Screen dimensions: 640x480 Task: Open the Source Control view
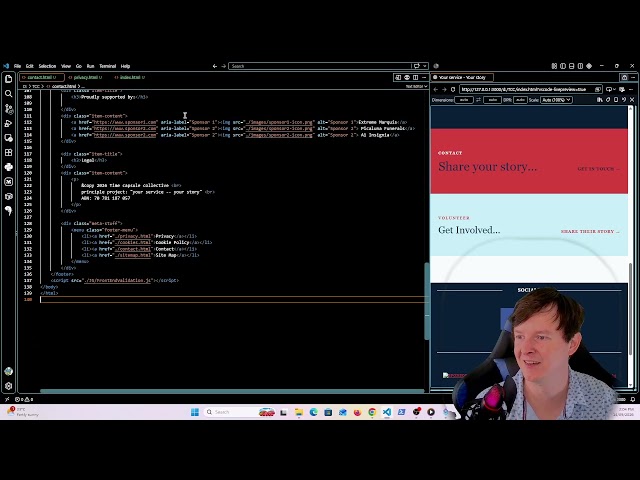(9, 109)
